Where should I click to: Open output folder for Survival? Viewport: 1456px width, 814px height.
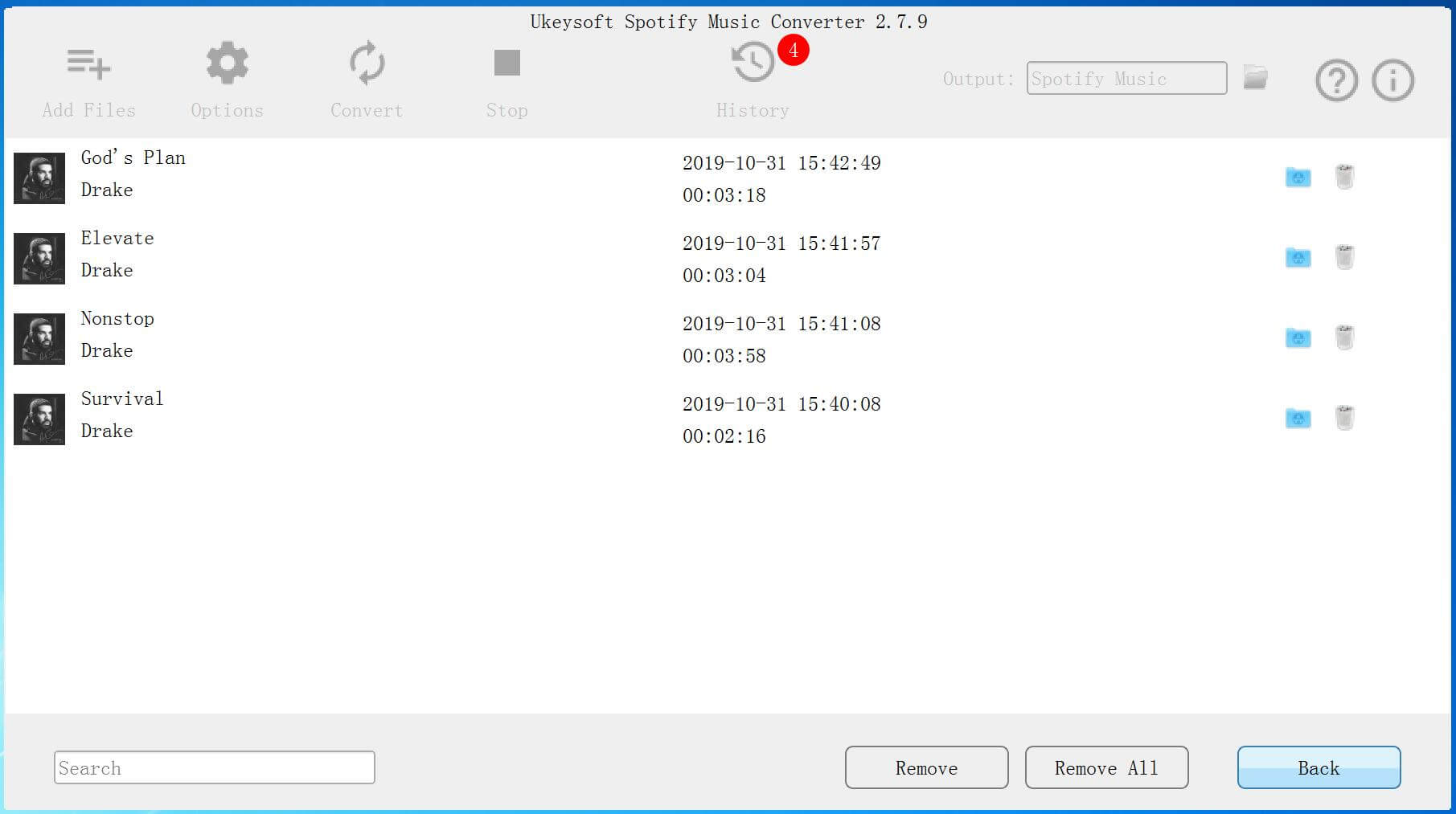[x=1298, y=418]
